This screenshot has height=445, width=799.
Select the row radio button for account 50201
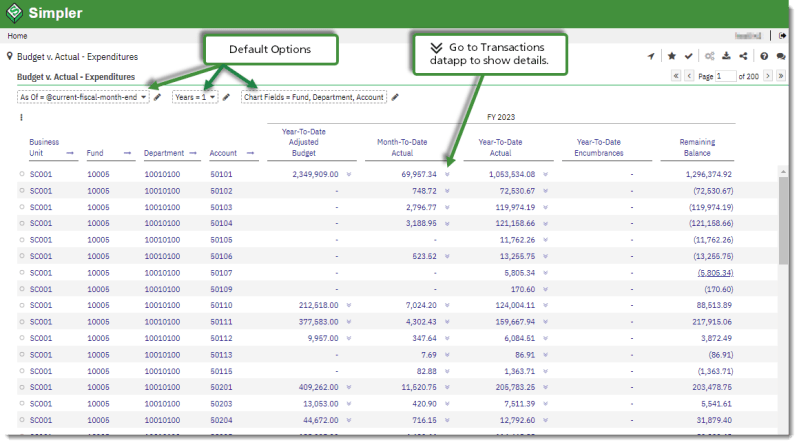click(22, 387)
